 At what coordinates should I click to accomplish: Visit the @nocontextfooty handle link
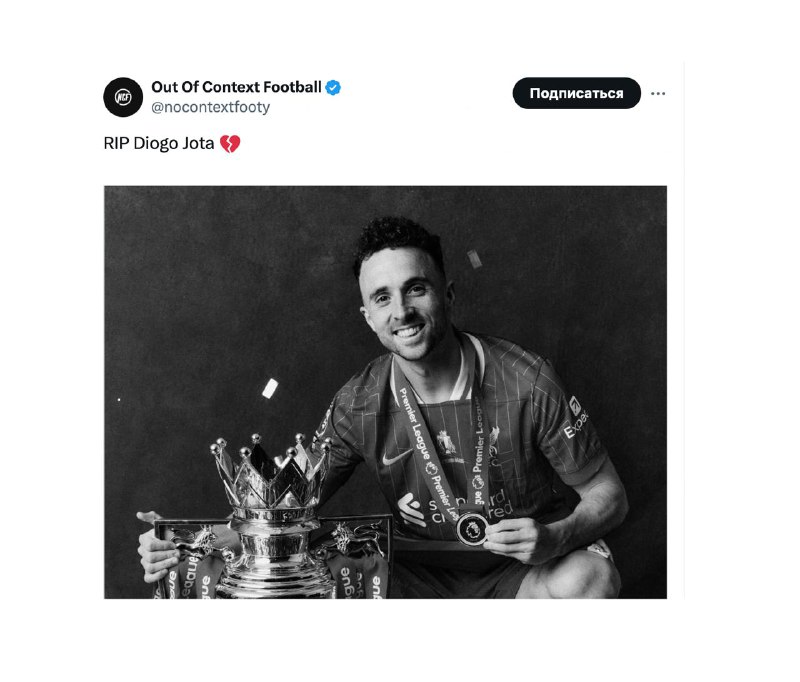coord(211,107)
